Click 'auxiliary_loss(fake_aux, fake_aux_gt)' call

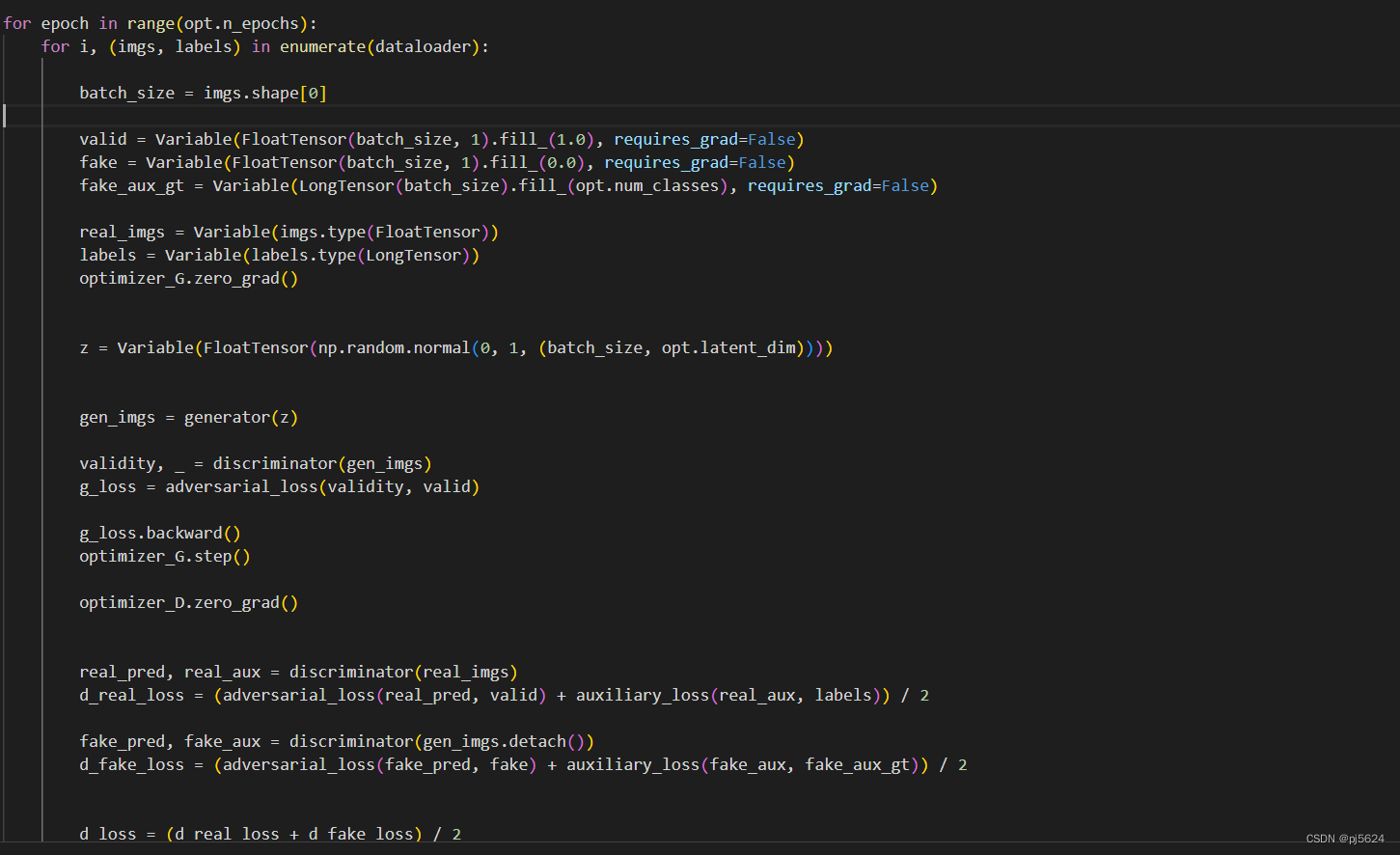click(x=743, y=764)
